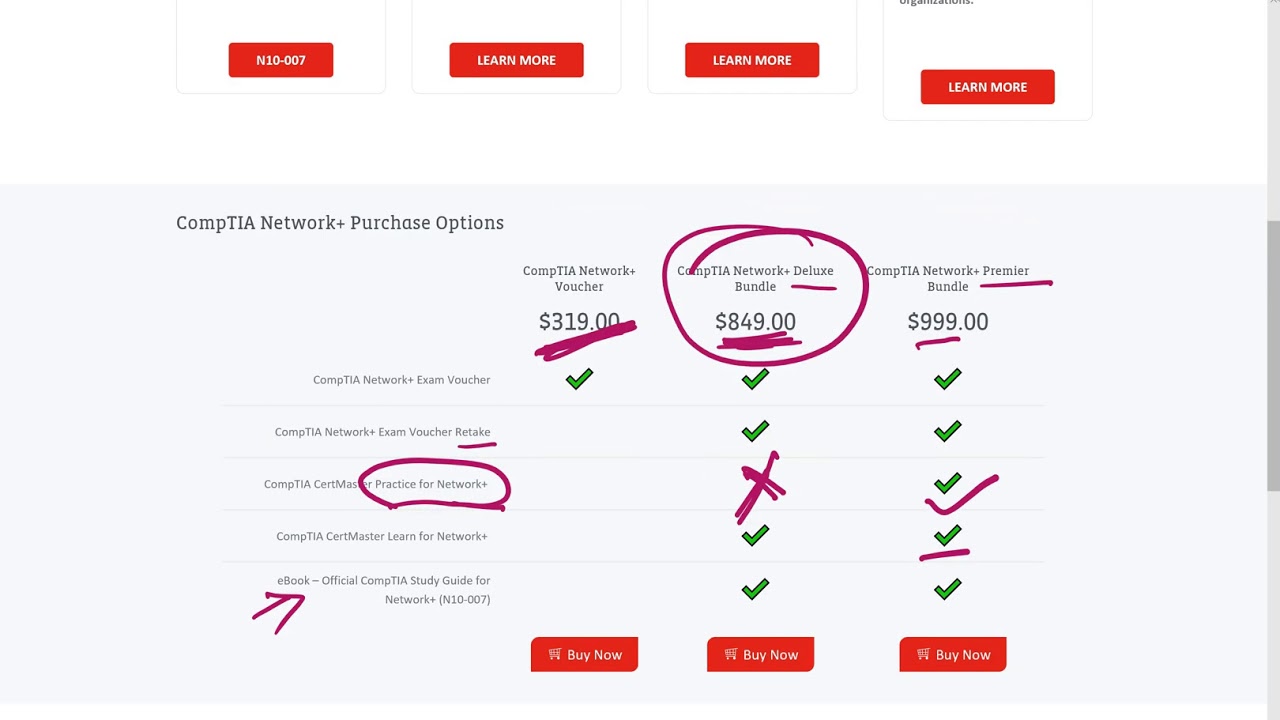Click Buy Now under Network+ Voucher

(x=584, y=655)
